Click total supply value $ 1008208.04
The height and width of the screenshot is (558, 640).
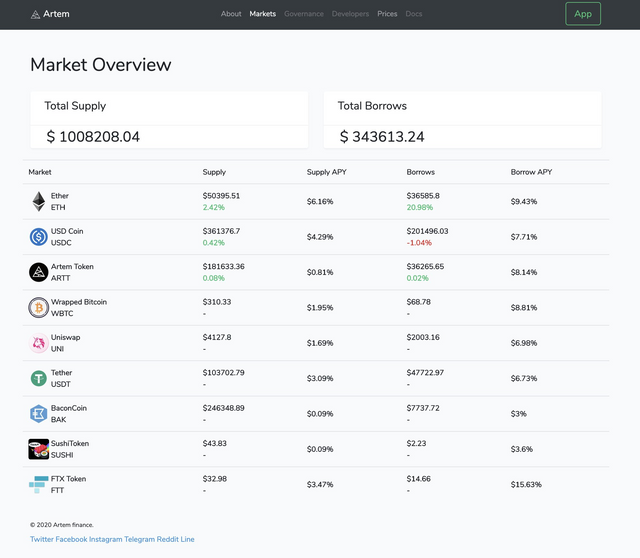pos(93,137)
